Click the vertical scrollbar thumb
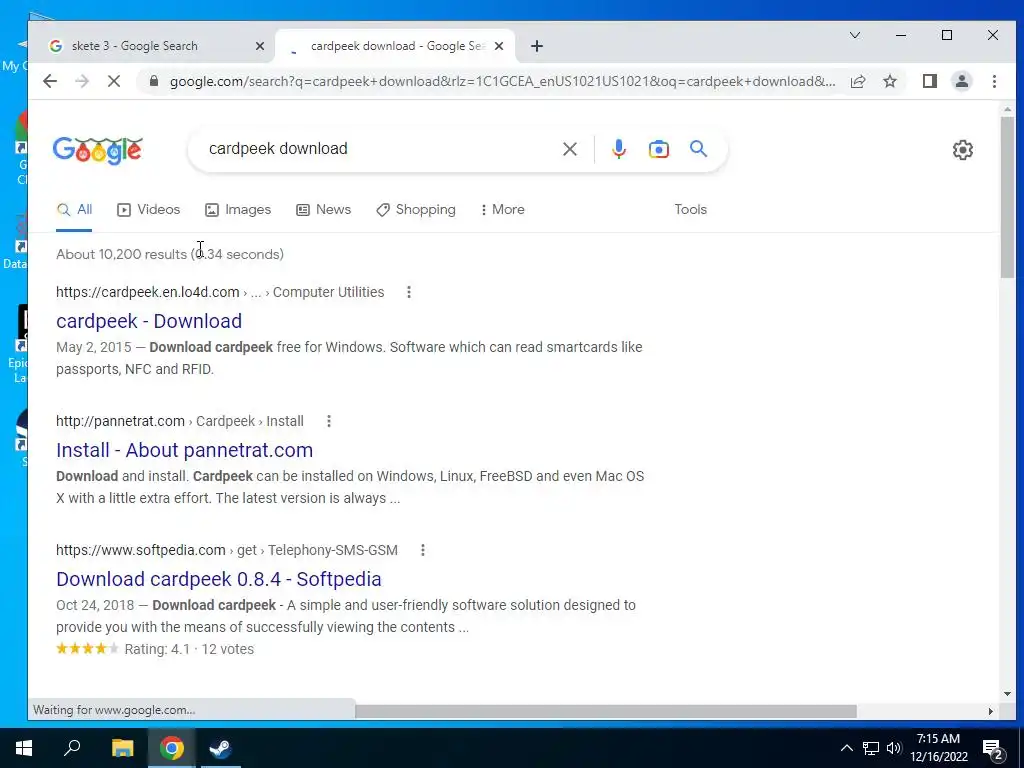Viewport: 1024px width, 768px height. (1007, 196)
